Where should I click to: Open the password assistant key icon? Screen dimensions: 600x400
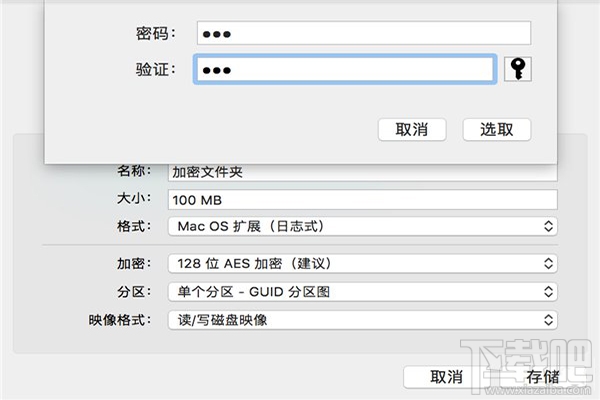(518, 69)
